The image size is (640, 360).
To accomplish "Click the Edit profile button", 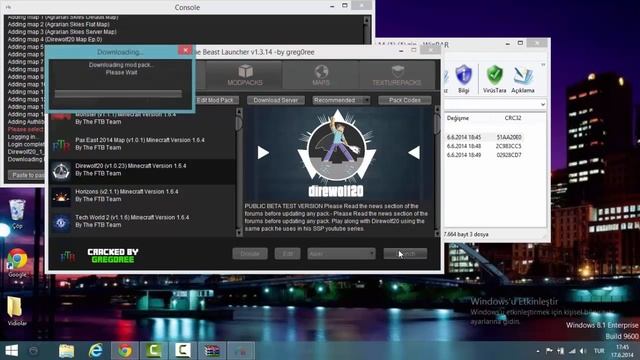I will click(x=287, y=253).
